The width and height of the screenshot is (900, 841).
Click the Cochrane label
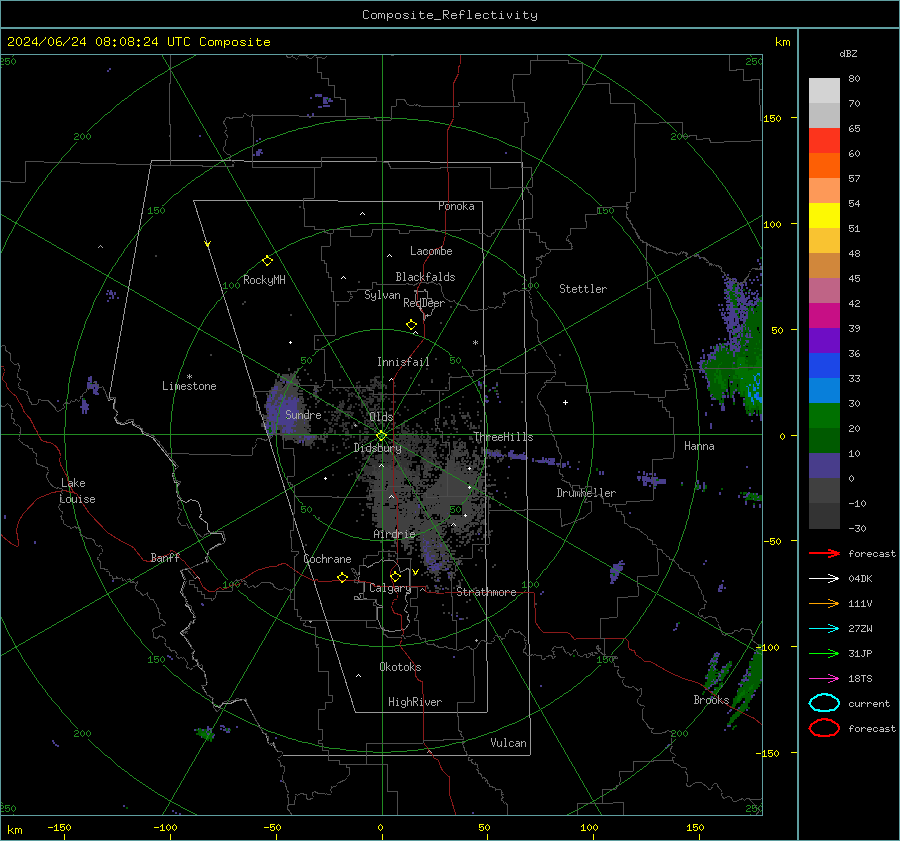point(327,559)
